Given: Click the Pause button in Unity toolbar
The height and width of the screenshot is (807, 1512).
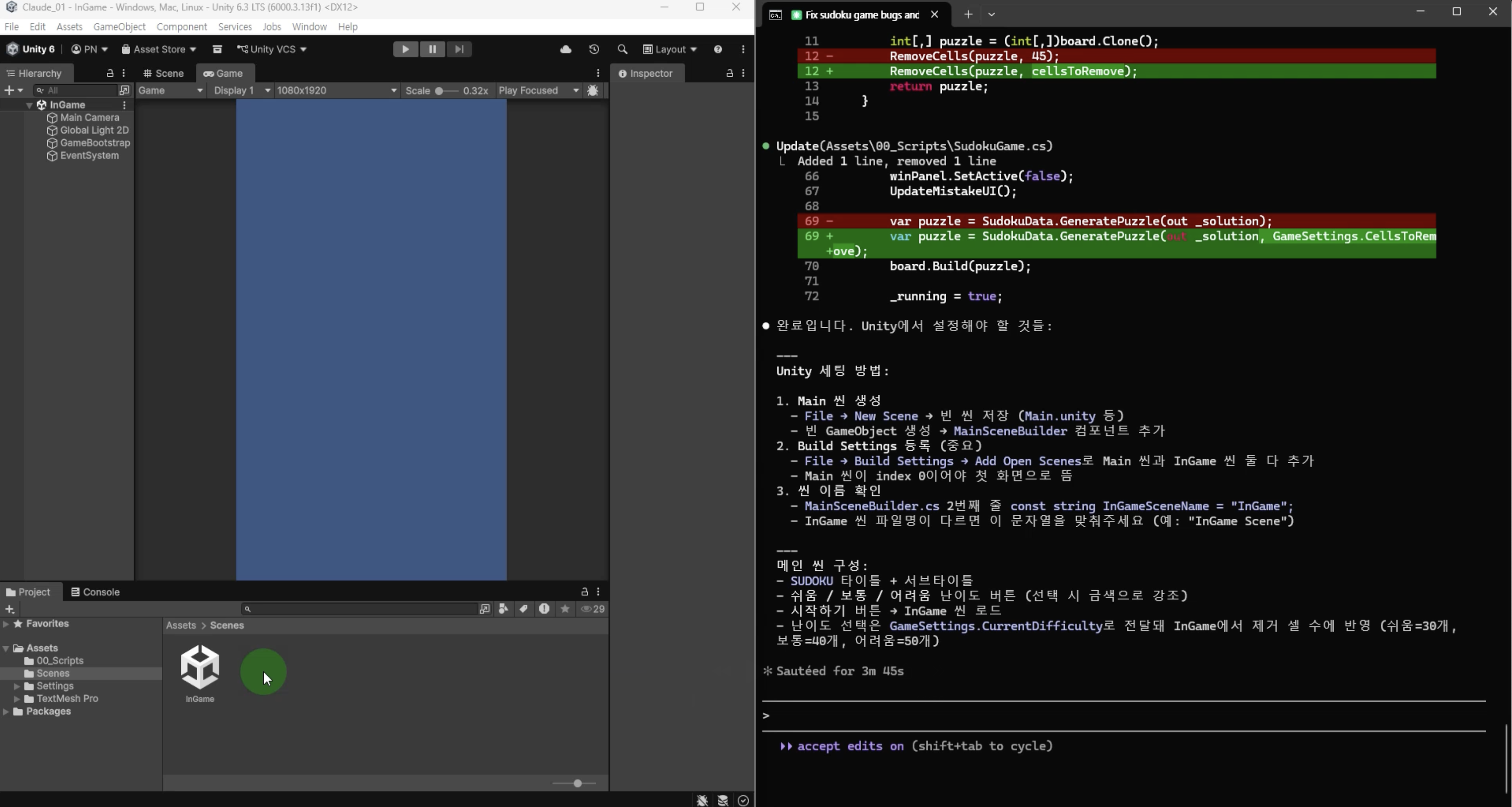Looking at the screenshot, I should pos(433,50).
